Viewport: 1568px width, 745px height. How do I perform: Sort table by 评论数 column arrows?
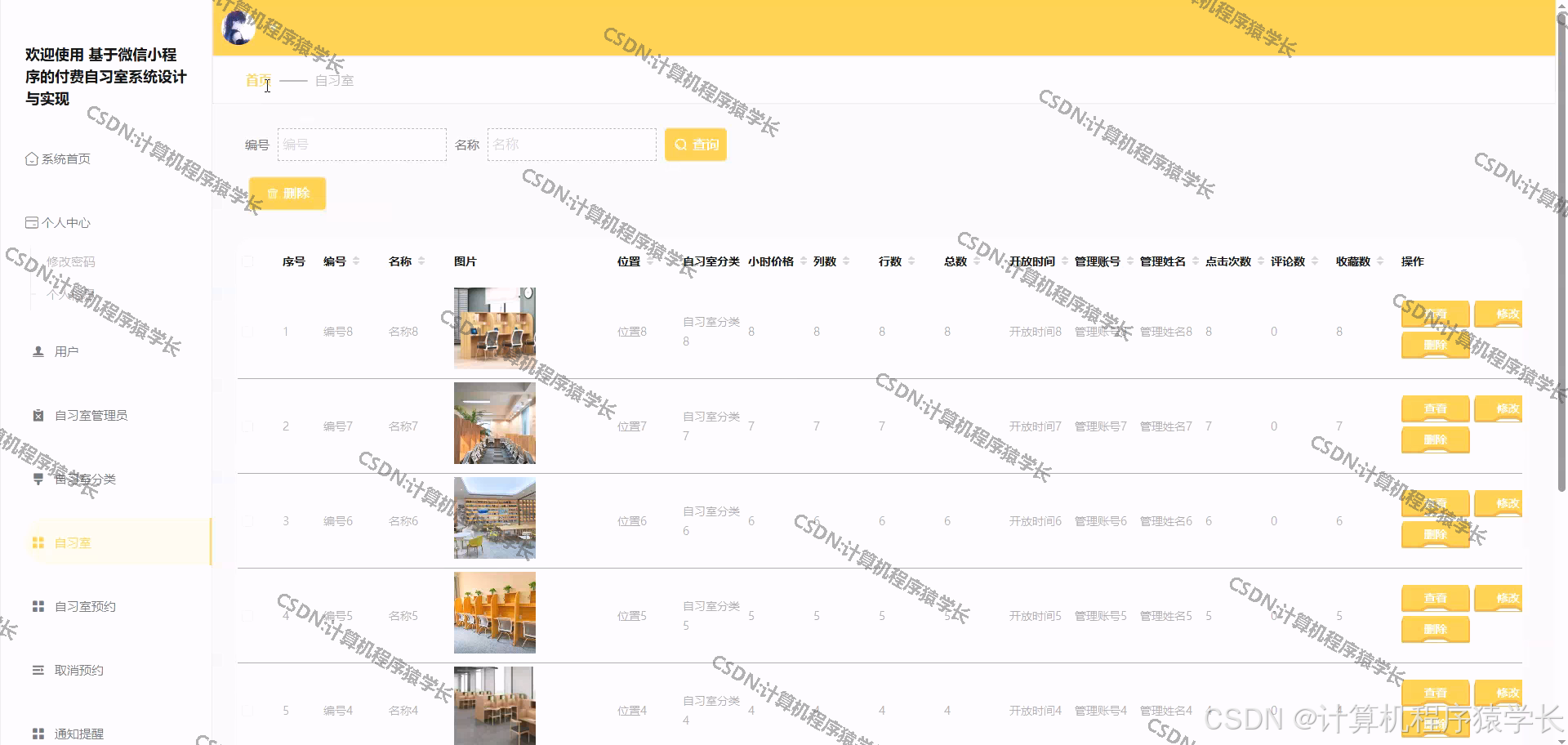pyautogui.click(x=1315, y=261)
